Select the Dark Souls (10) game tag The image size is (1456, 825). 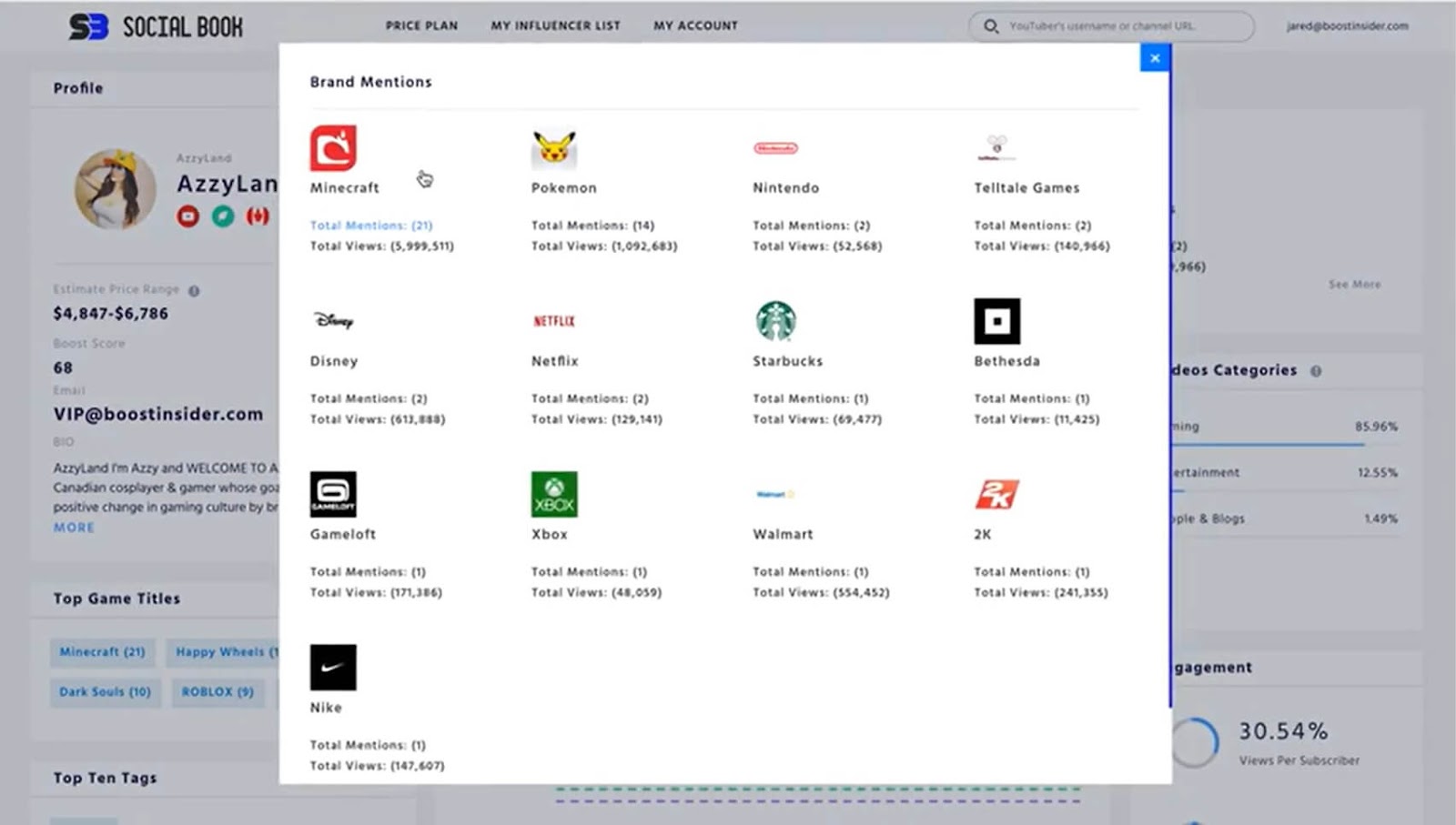tap(106, 692)
